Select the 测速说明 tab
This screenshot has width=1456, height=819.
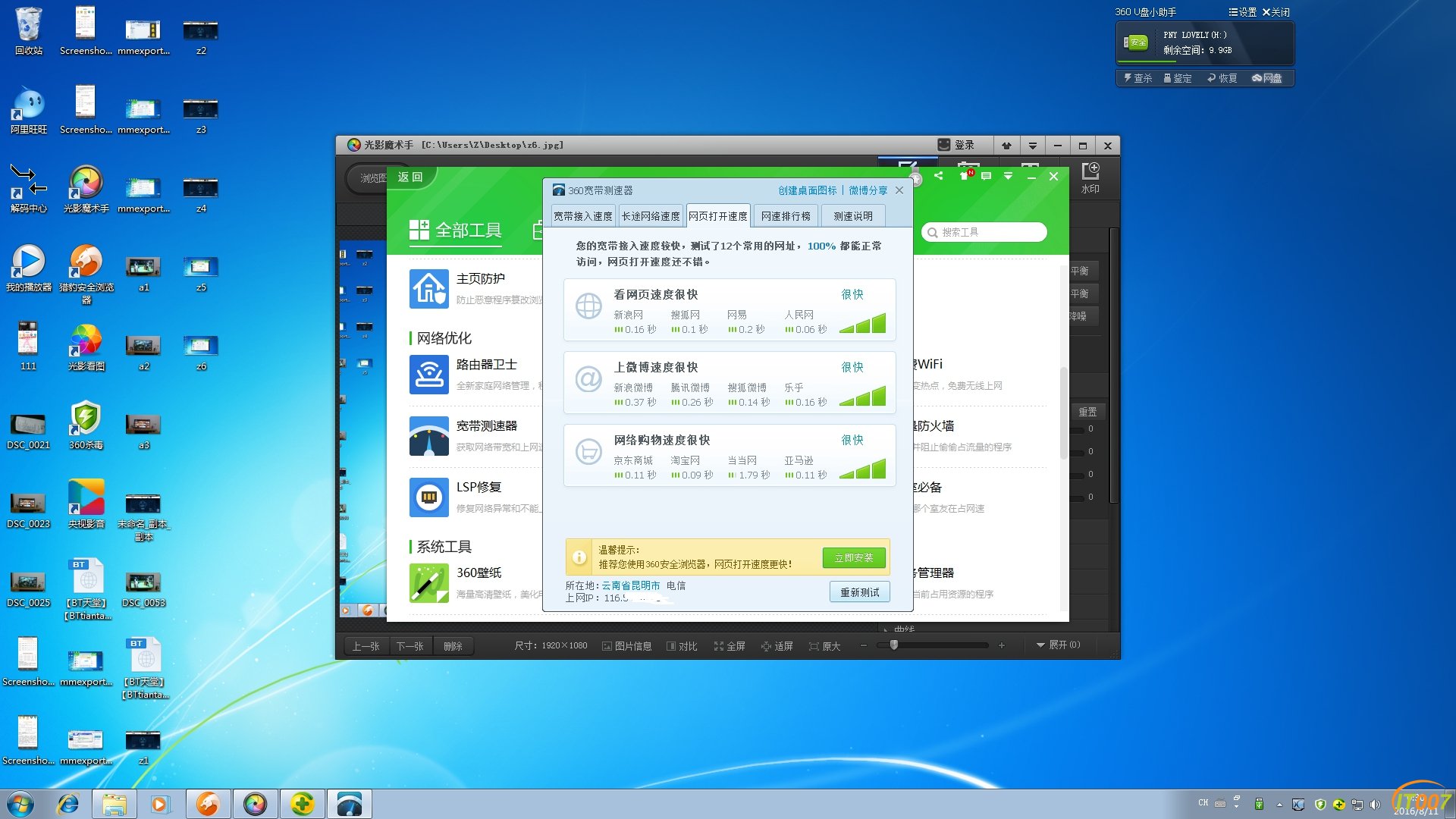point(853,216)
